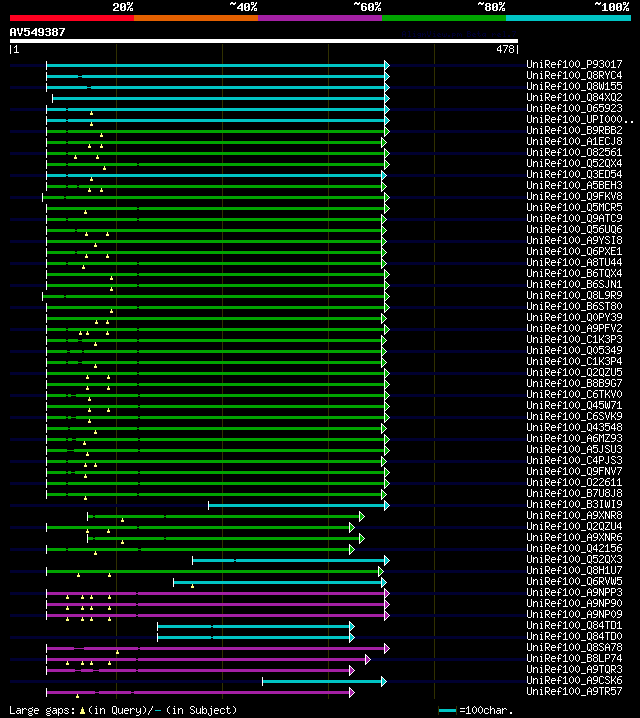Select hit label UniRef100_A9PFV2
640x718 pixels.
574,328
